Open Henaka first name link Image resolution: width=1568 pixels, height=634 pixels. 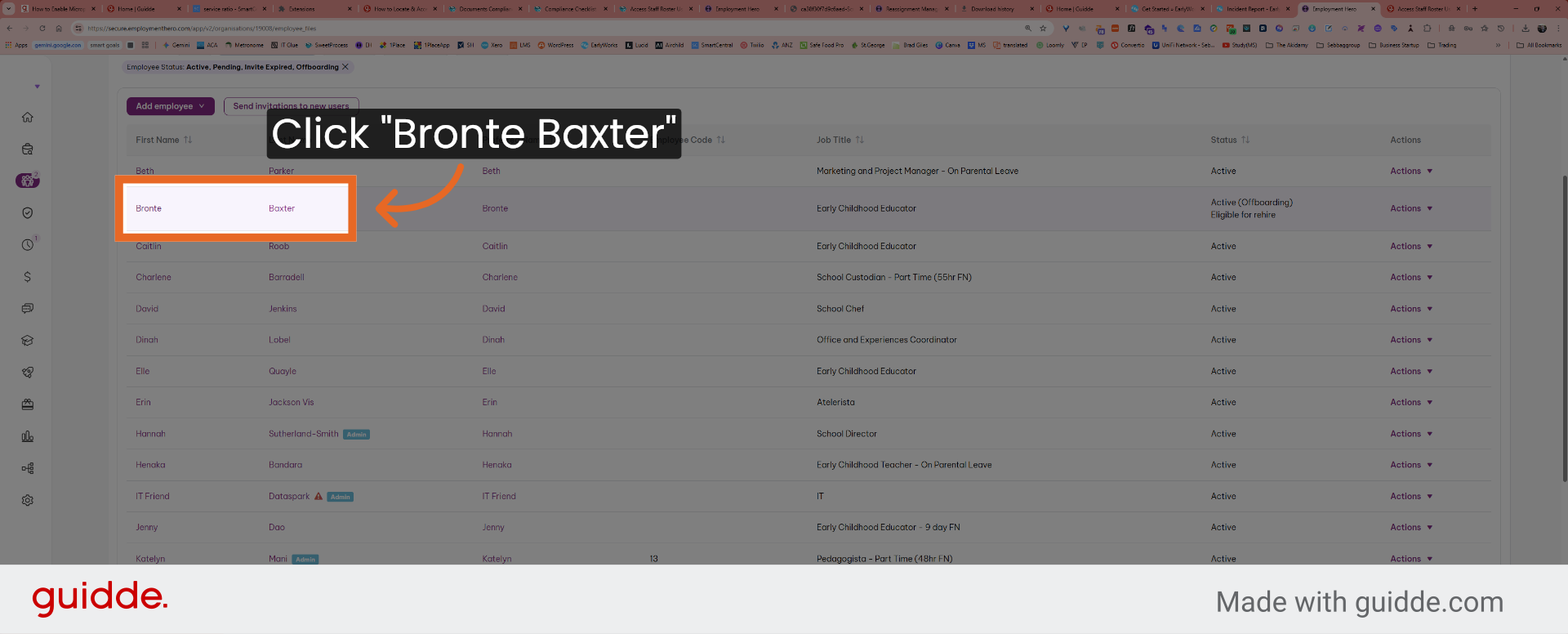pyautogui.click(x=150, y=465)
